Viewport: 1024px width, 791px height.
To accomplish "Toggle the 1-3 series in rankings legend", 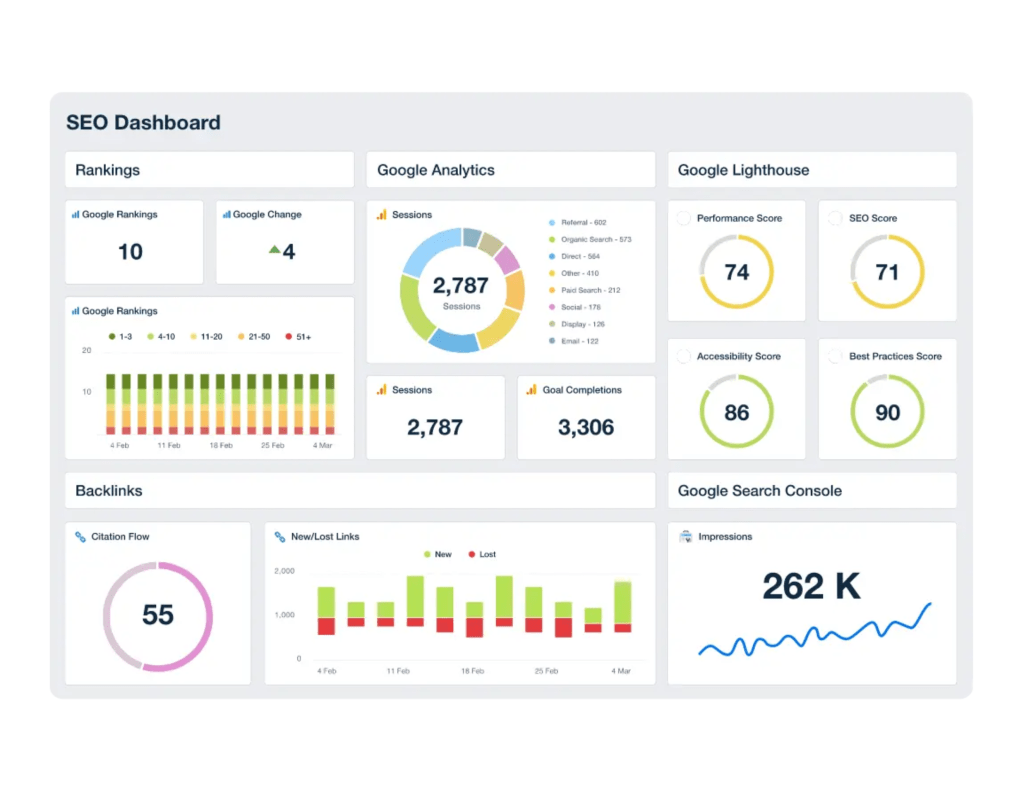I will (119, 337).
